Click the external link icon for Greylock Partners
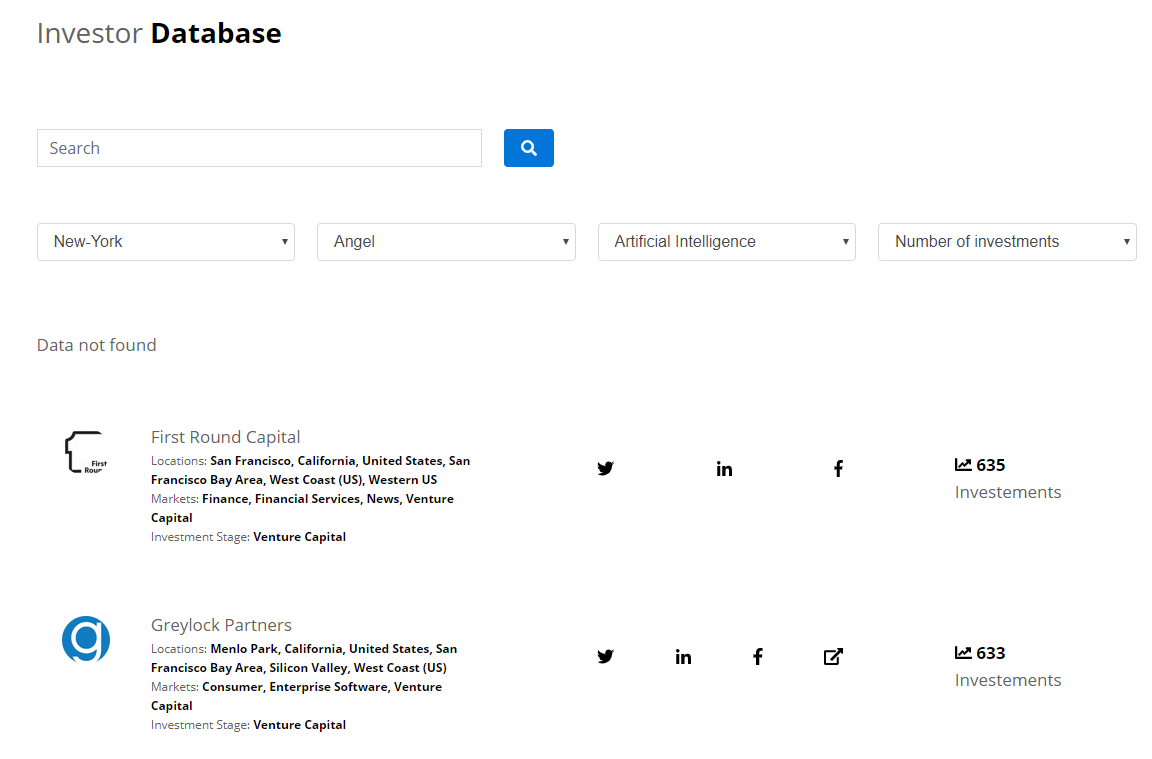The image size is (1152, 759). click(833, 656)
